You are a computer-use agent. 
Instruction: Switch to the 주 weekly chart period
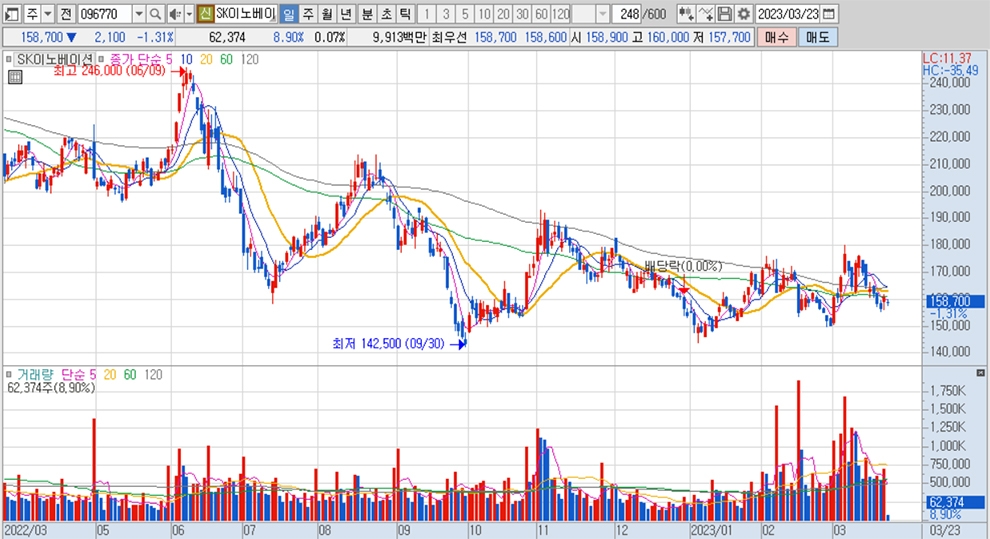pos(307,13)
